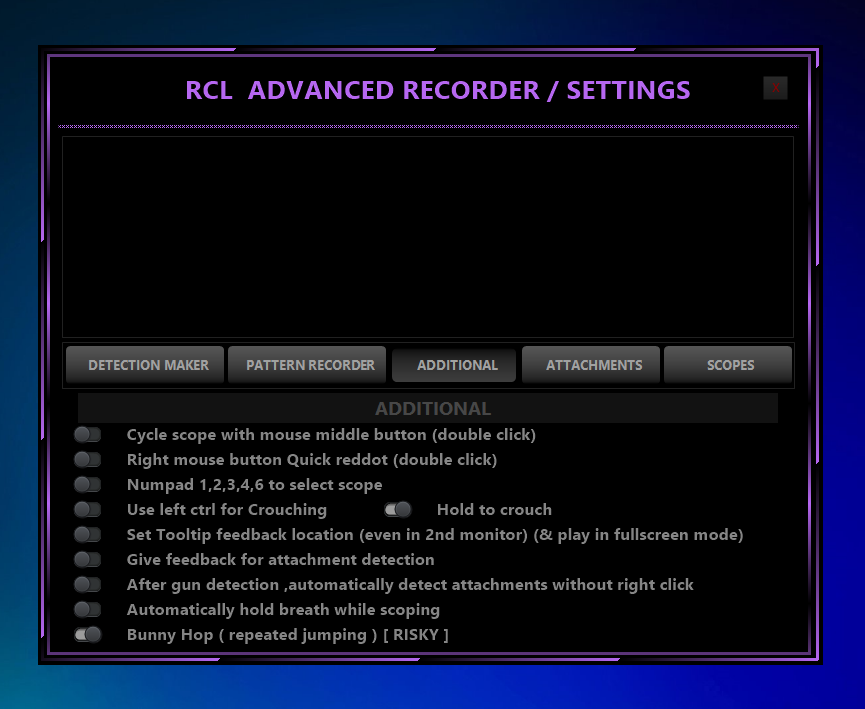This screenshot has height=709, width=865.
Task: Switch to the Pattern Recorder tab
Action: click(x=310, y=365)
